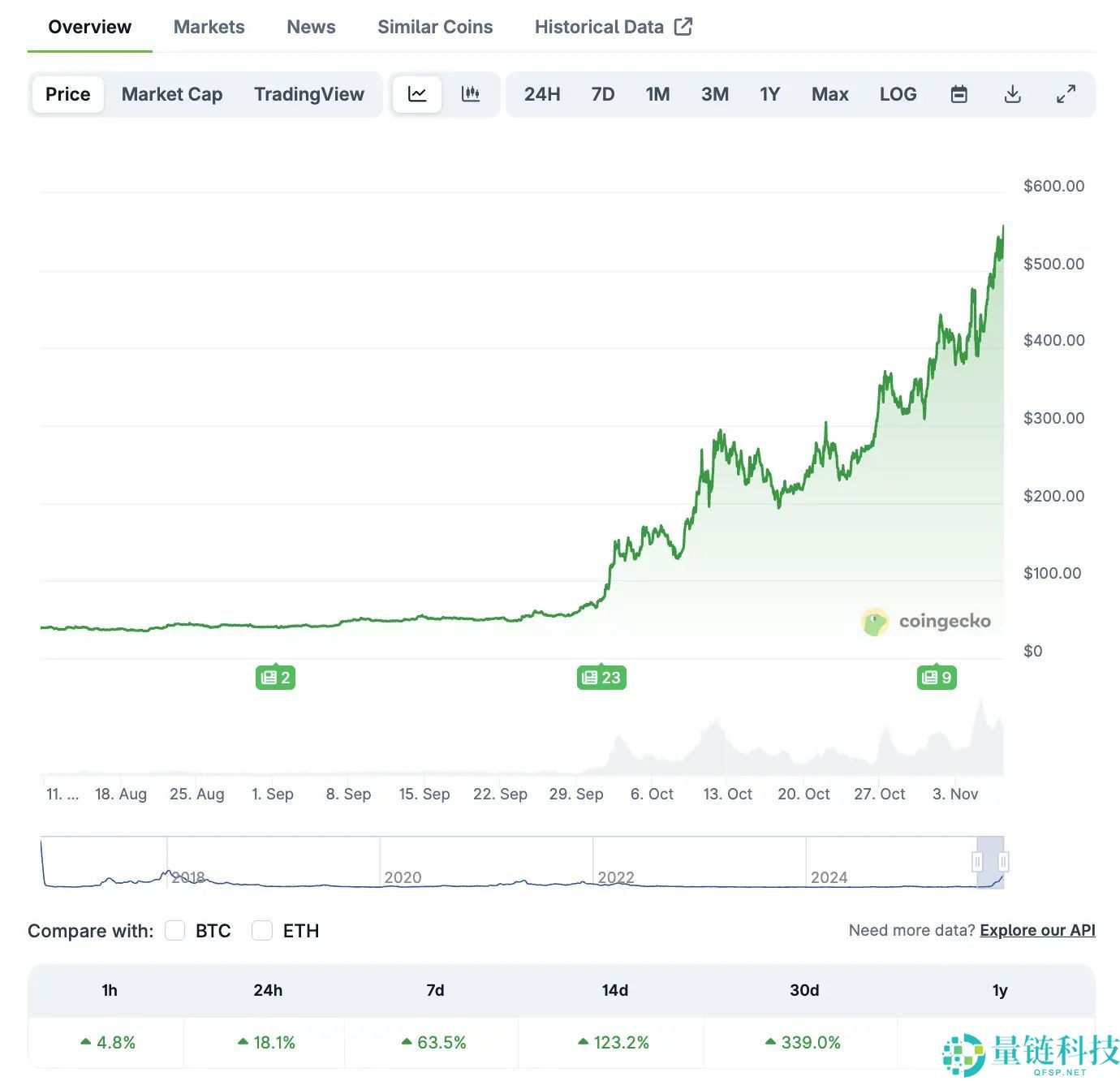Show the Max time range

click(x=829, y=94)
